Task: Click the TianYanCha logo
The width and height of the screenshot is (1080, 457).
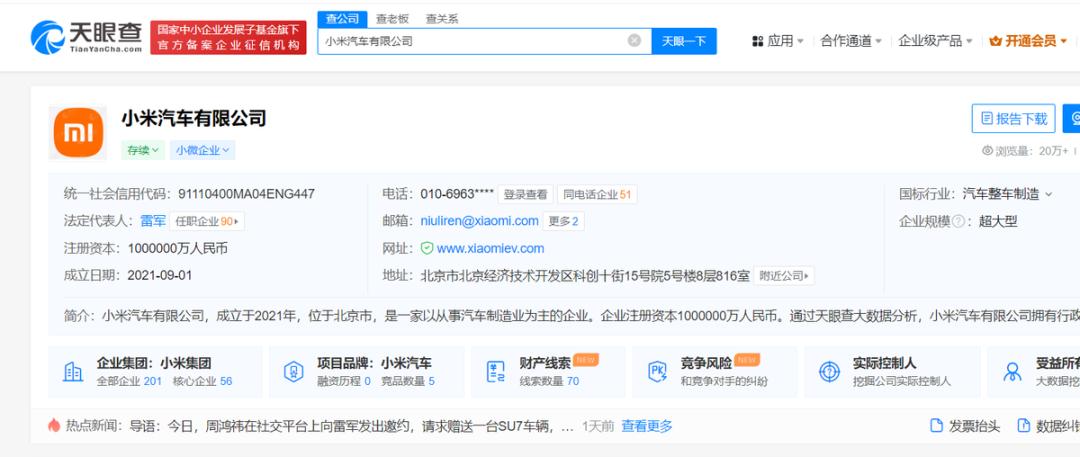Action: pos(86,37)
